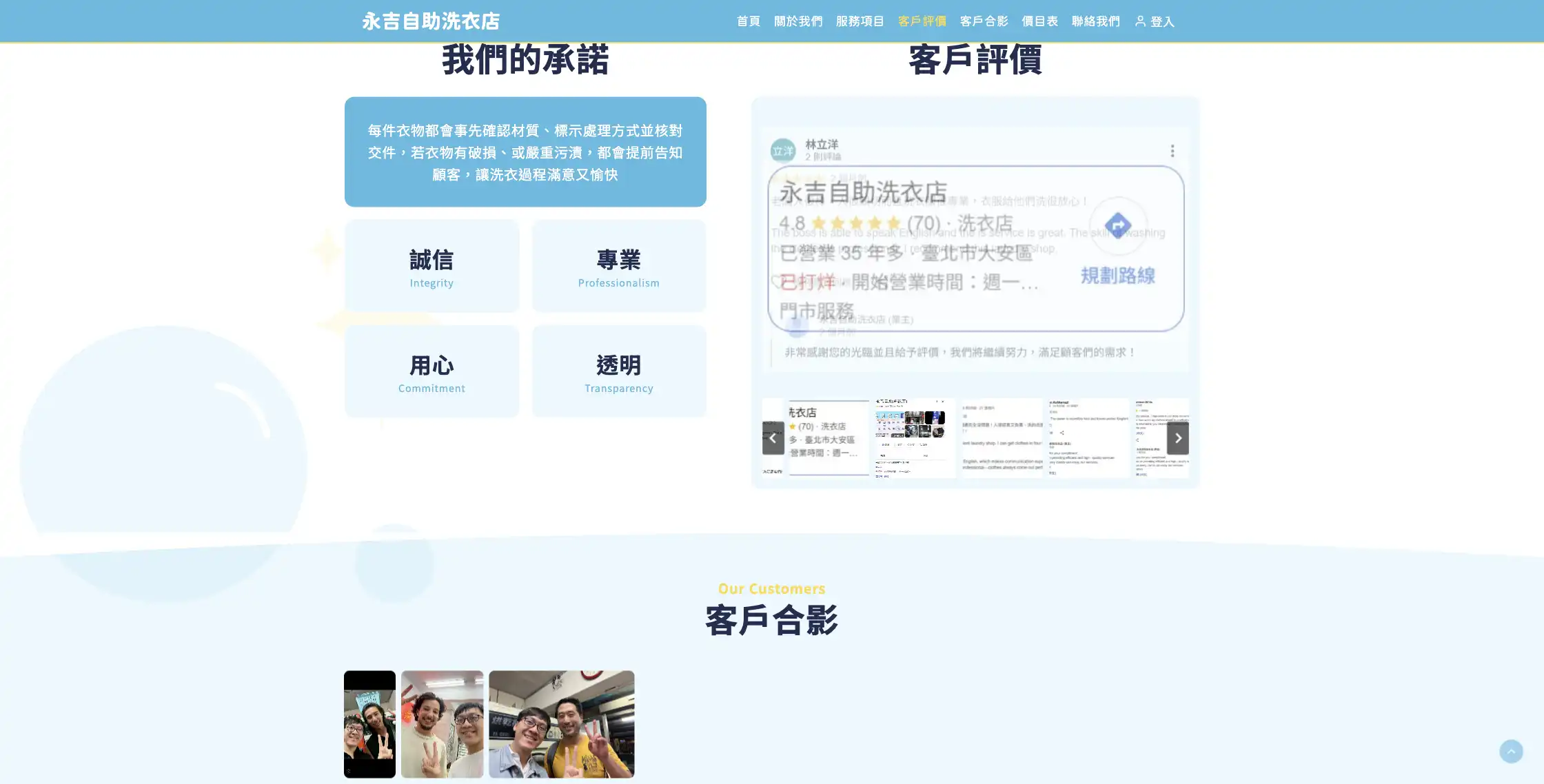
Task: Click the login person icon
Action: tap(1140, 21)
